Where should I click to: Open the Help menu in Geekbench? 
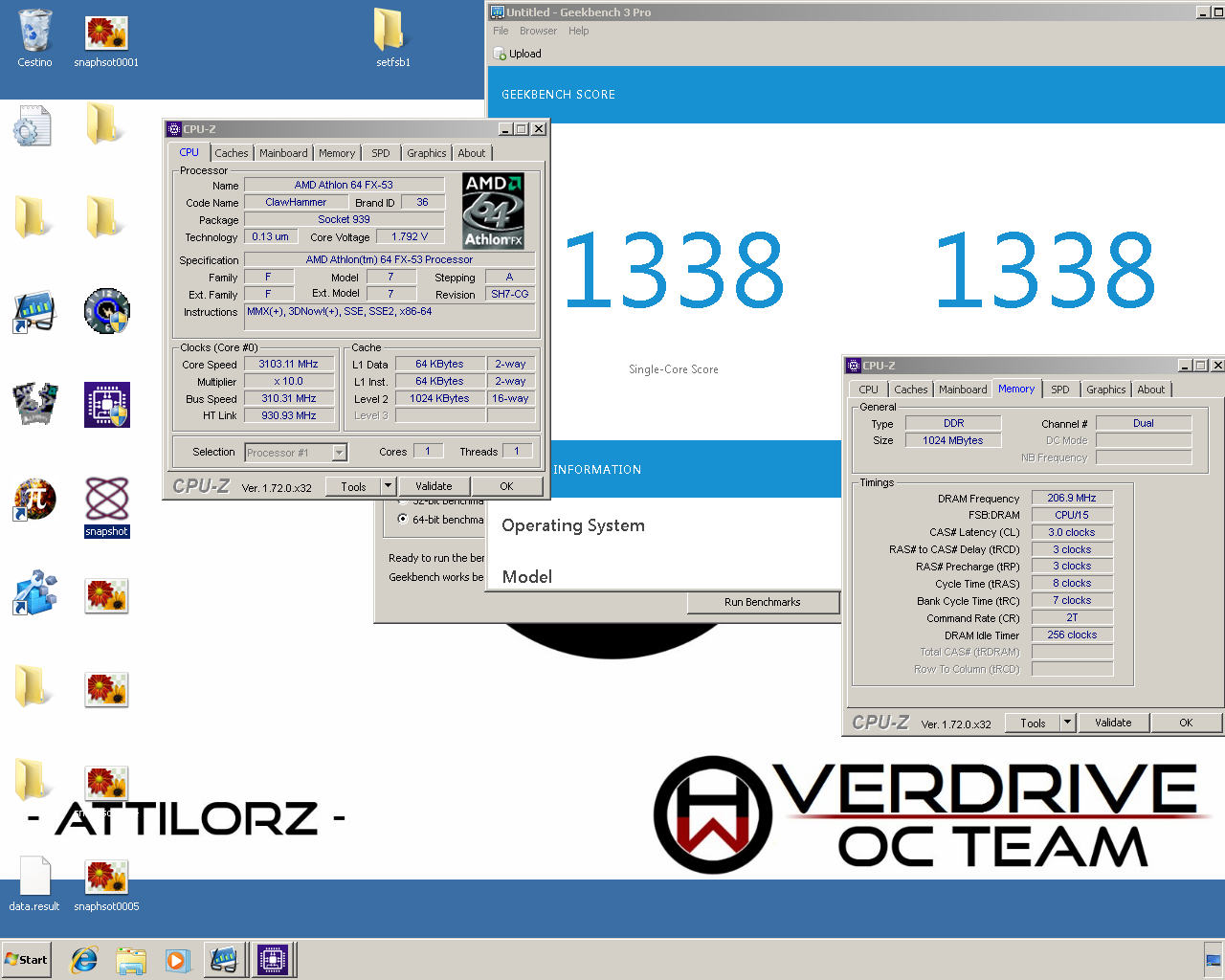[x=578, y=31]
